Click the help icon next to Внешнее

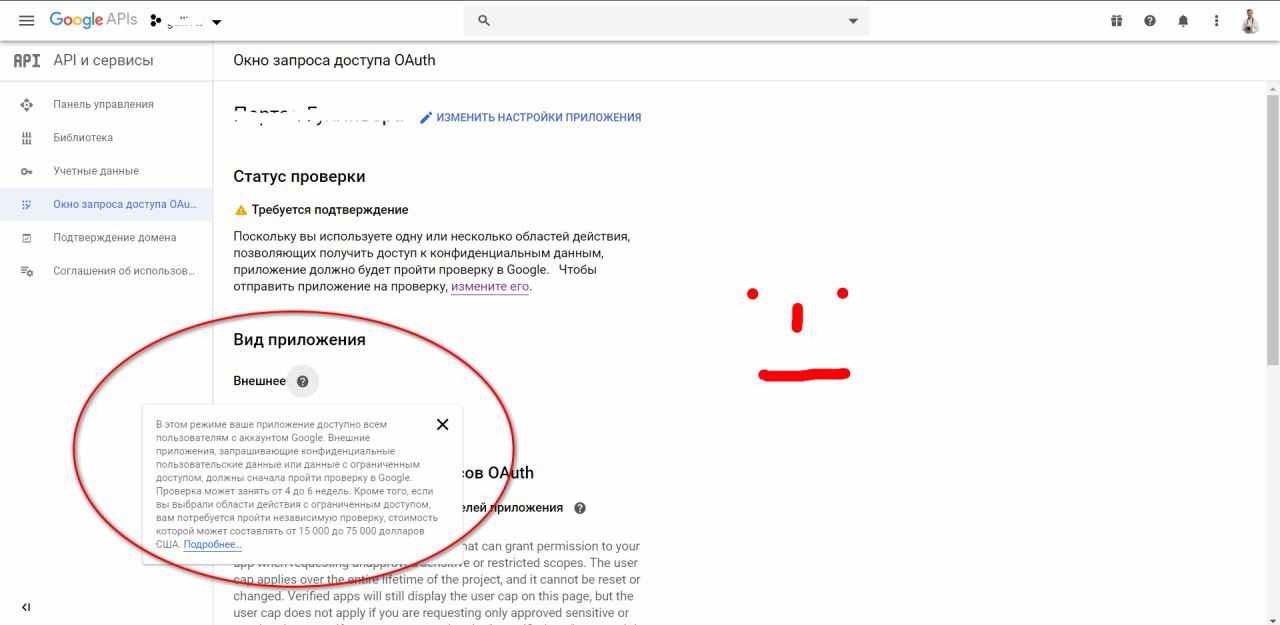(303, 381)
